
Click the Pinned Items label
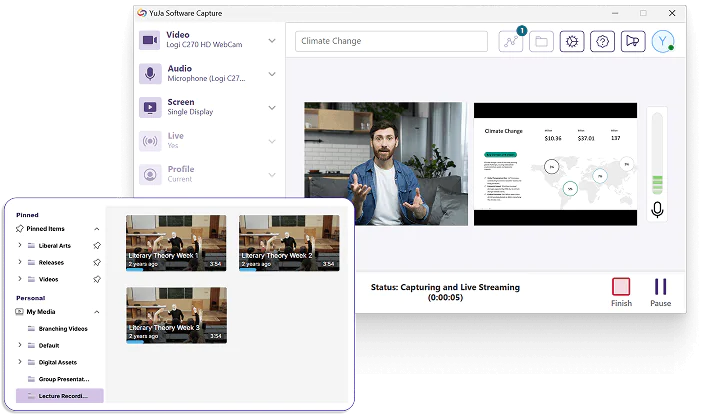click(45, 229)
